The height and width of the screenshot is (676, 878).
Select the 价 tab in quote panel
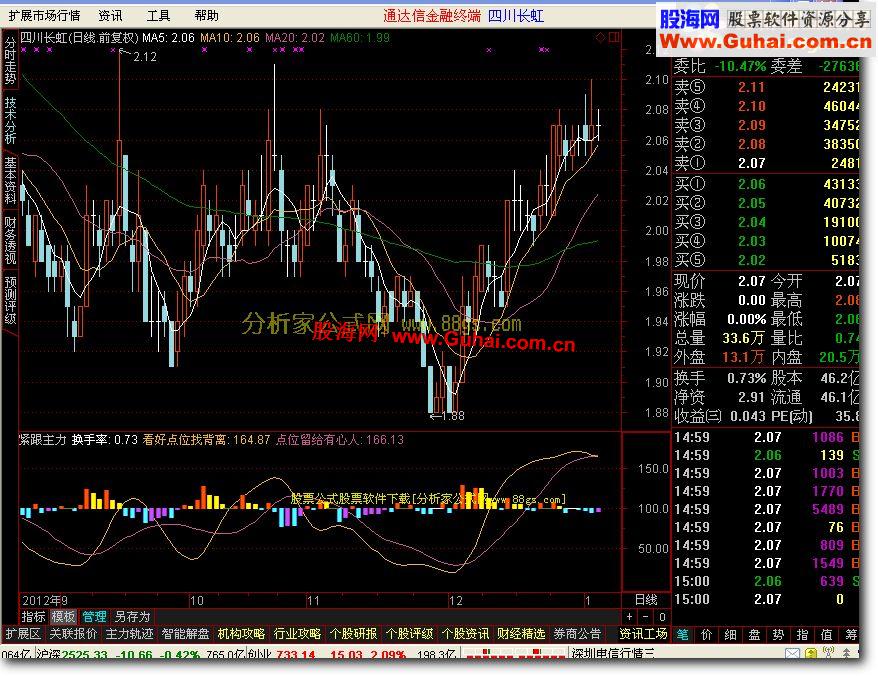[707, 635]
